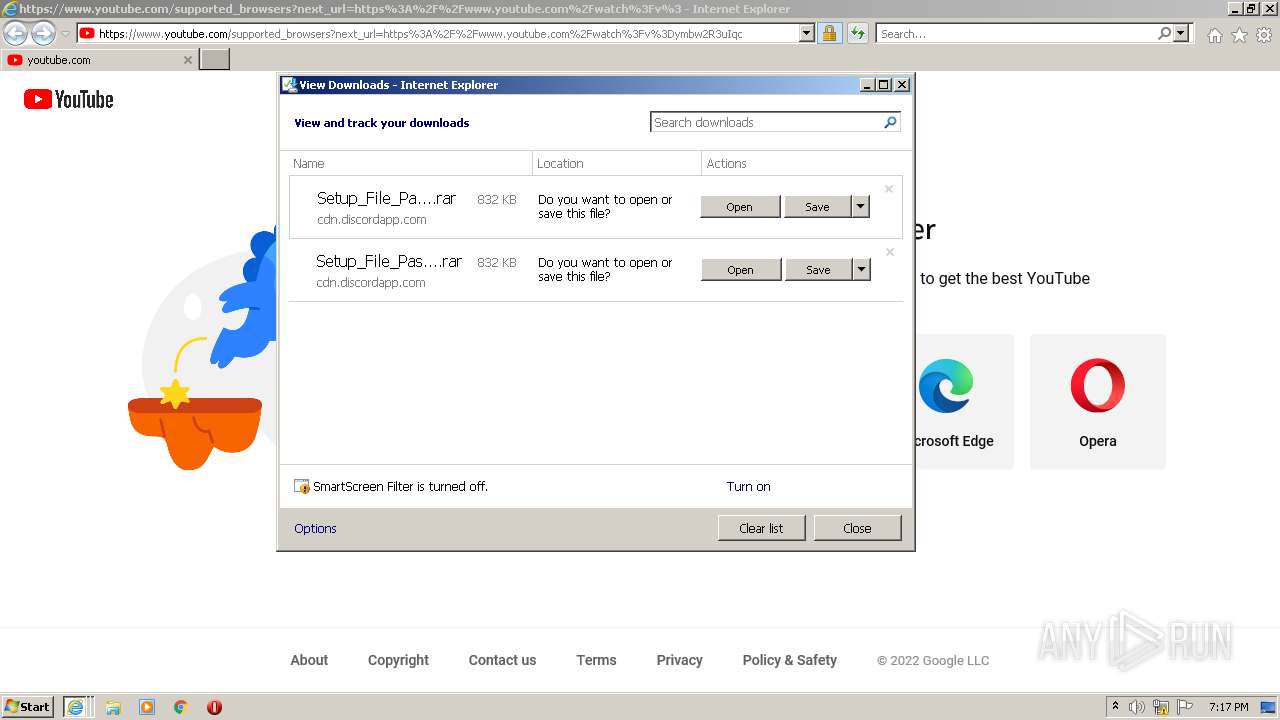Open Action Center flag icon
Viewport: 1280px width, 720px height.
1185,707
